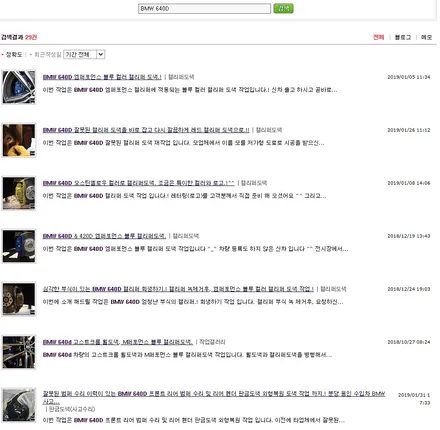Click the green search button
440x430 pixels.
(x=283, y=8)
